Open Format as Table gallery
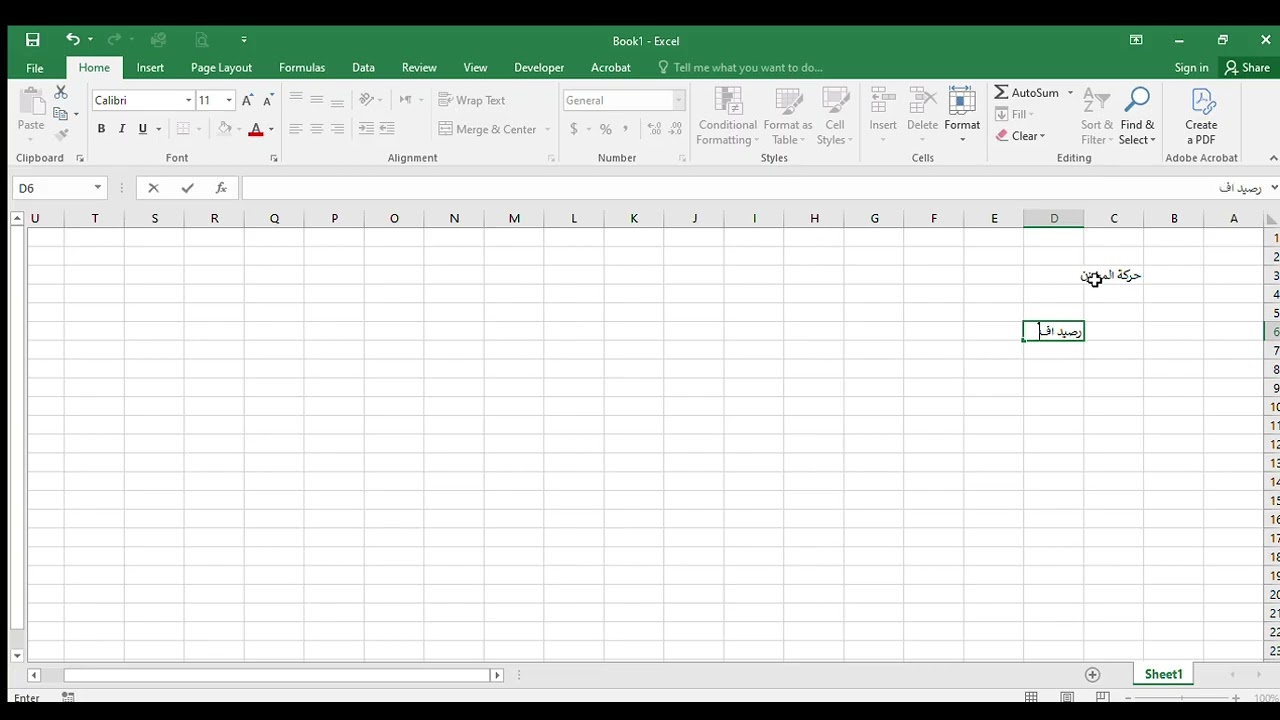 pos(788,117)
